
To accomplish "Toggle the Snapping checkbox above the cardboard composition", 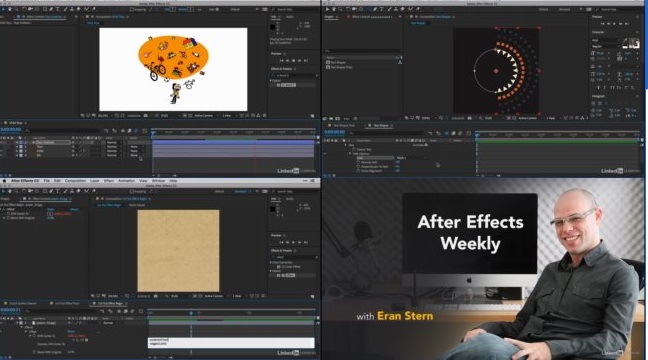I will pos(132,191).
